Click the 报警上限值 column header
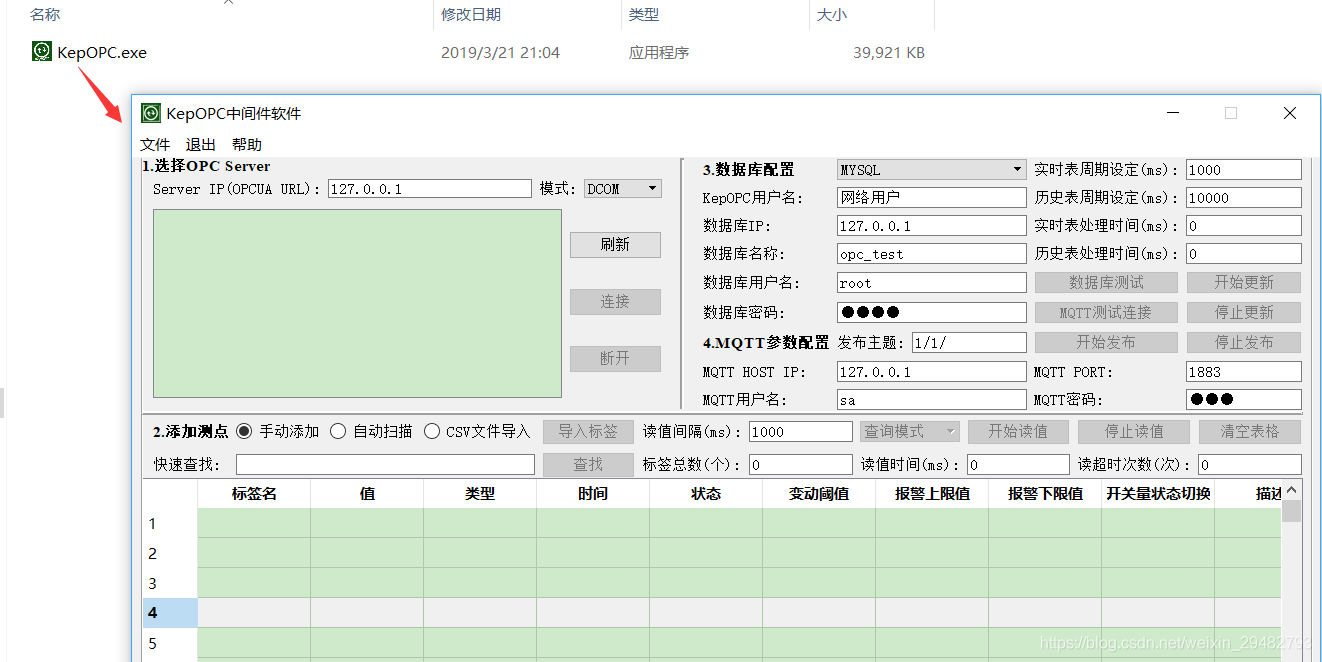Screen dimensions: 1322x662 click(932, 493)
